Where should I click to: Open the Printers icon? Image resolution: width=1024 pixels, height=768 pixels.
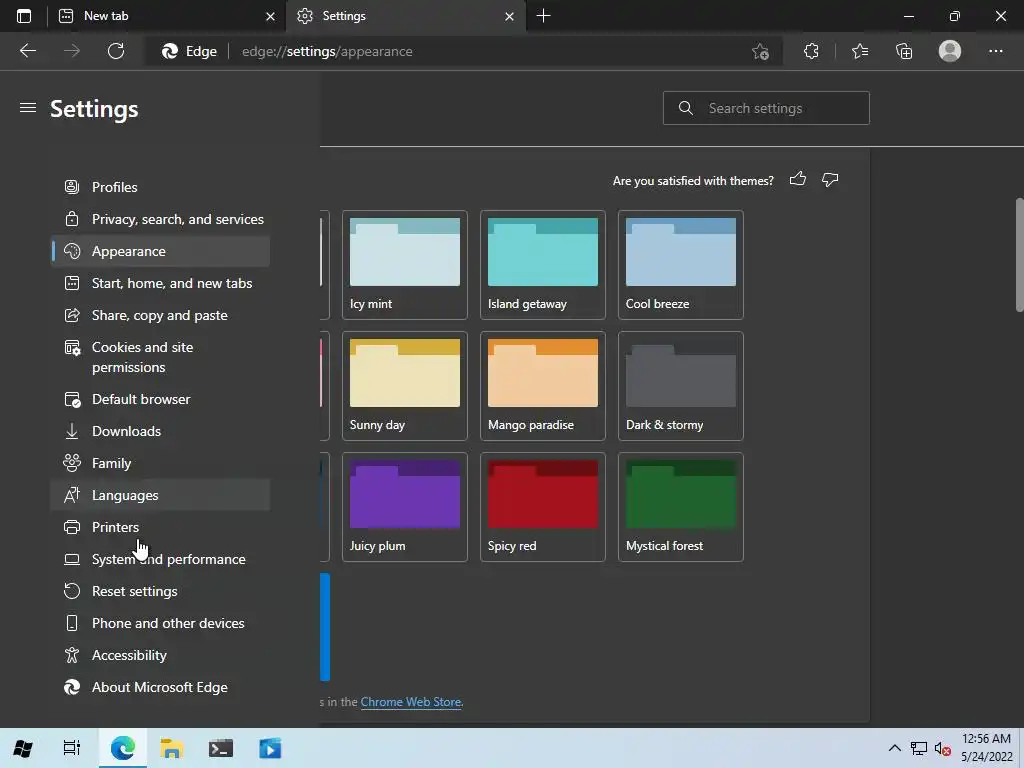click(72, 527)
